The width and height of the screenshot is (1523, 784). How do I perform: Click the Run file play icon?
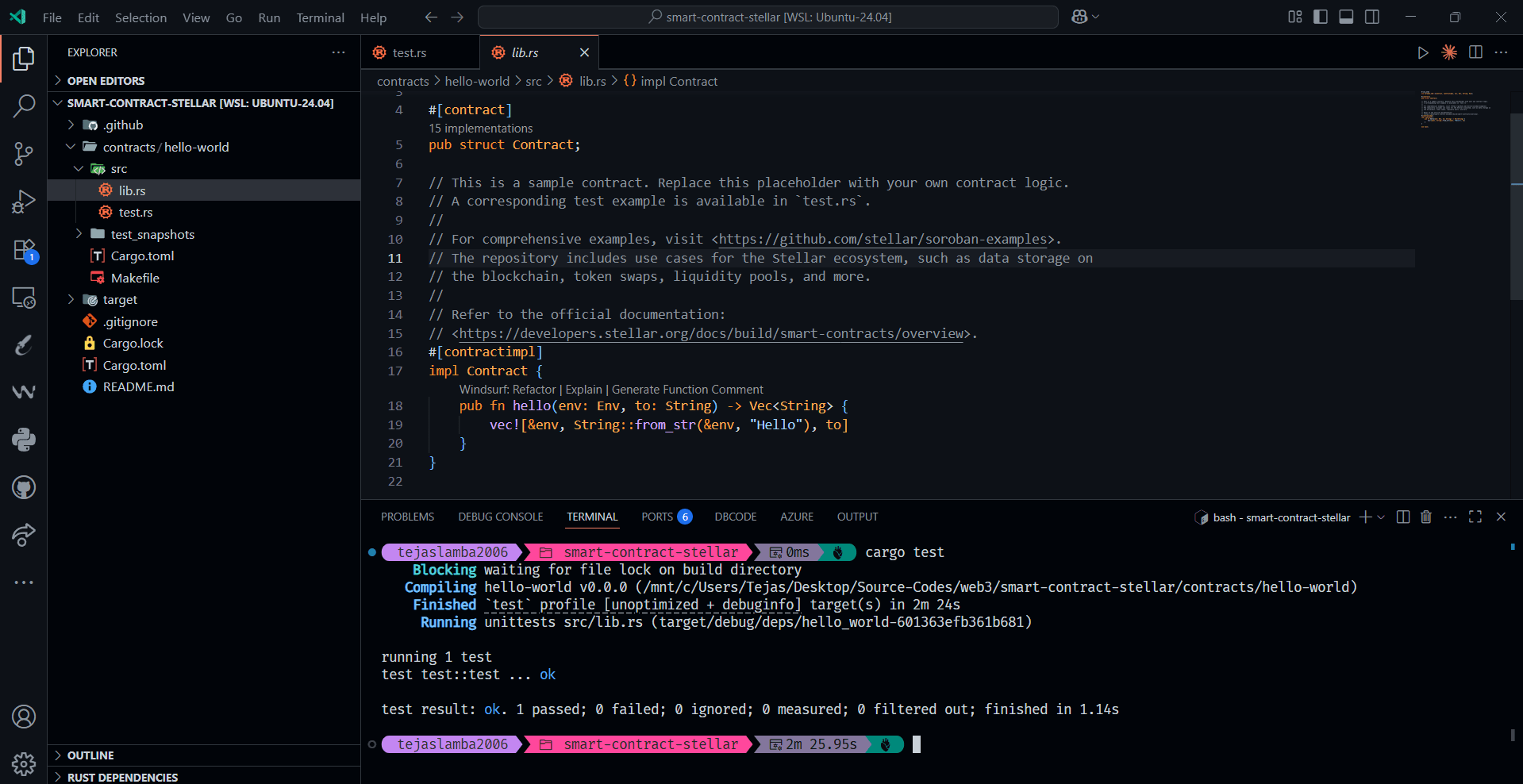point(1423,52)
